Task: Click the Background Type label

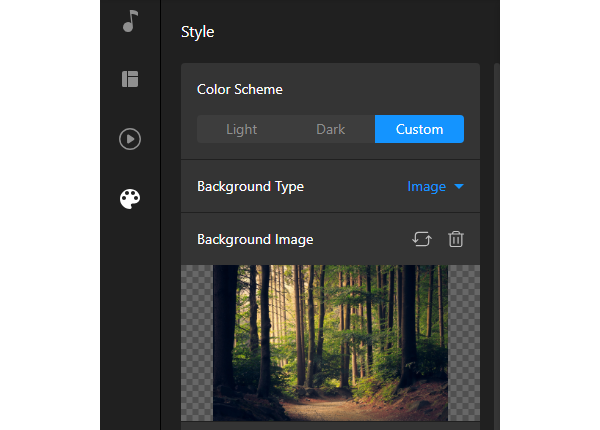Action: [250, 187]
